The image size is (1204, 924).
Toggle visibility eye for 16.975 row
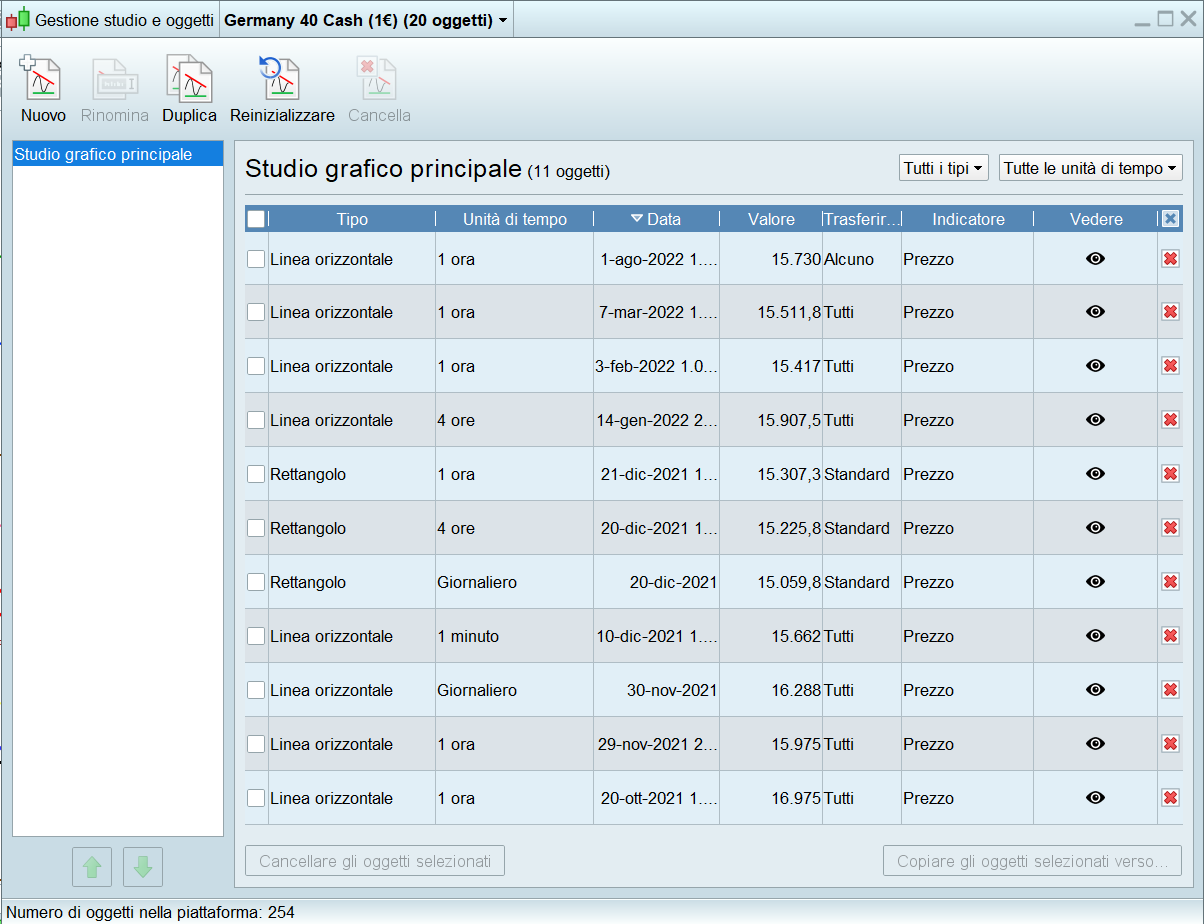tap(1095, 798)
